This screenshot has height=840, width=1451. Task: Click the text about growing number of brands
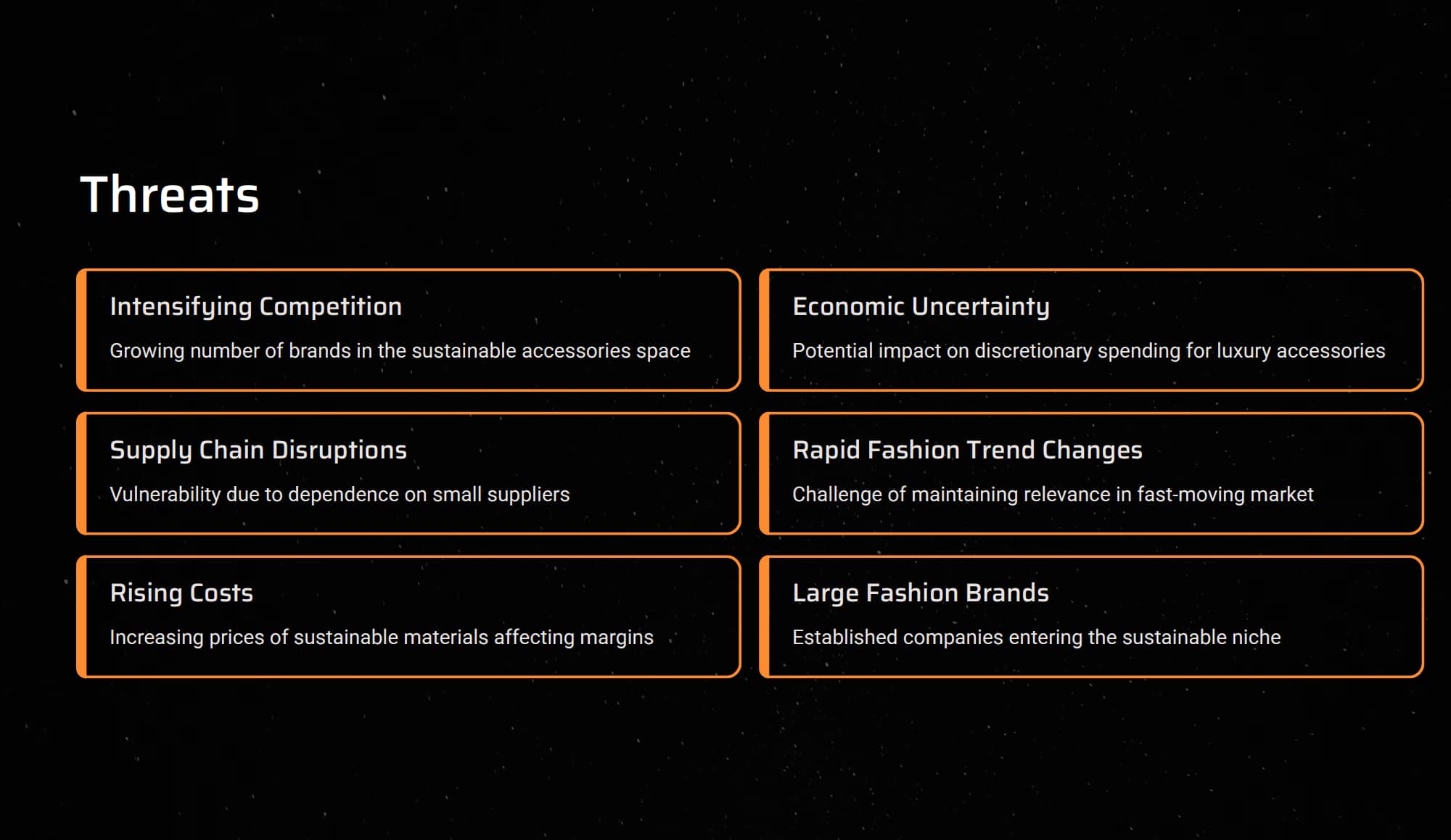point(400,351)
